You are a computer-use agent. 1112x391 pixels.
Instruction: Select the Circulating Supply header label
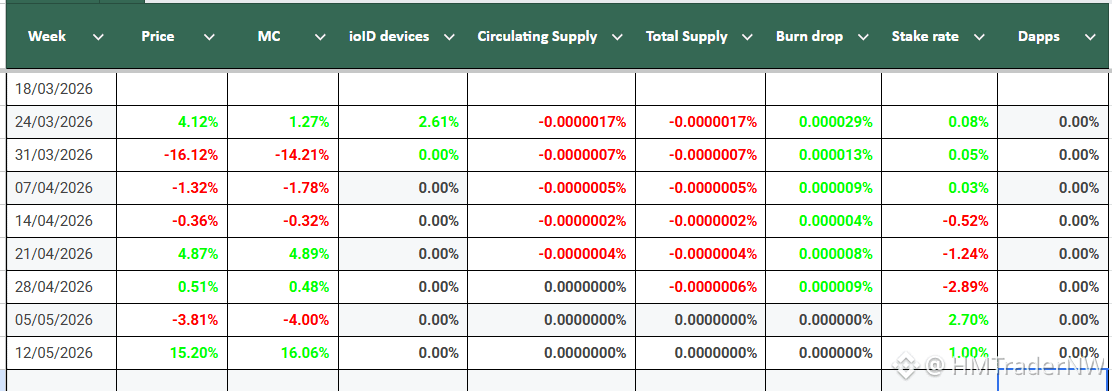tap(538, 36)
